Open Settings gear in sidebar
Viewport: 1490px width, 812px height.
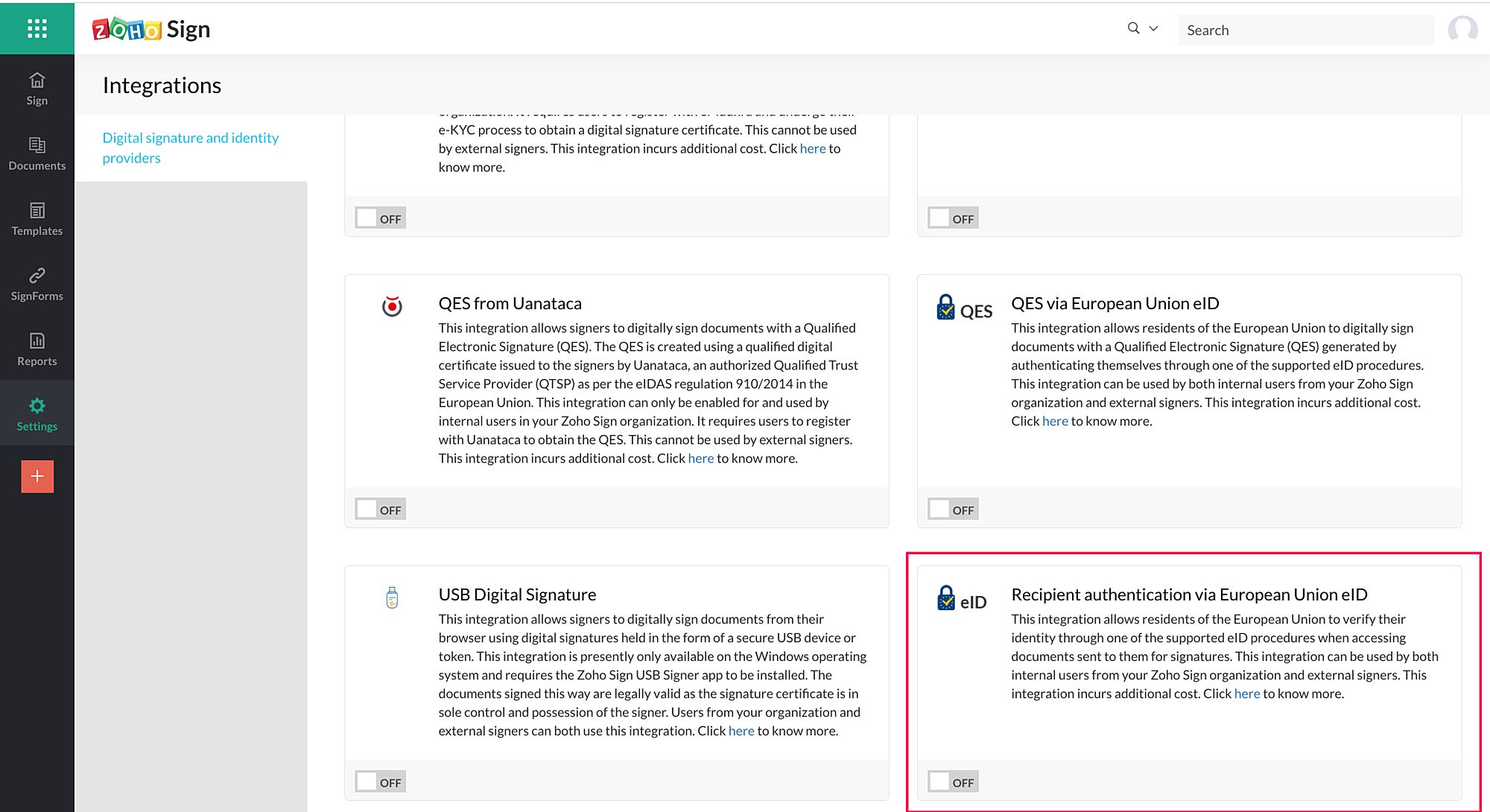coord(37,414)
